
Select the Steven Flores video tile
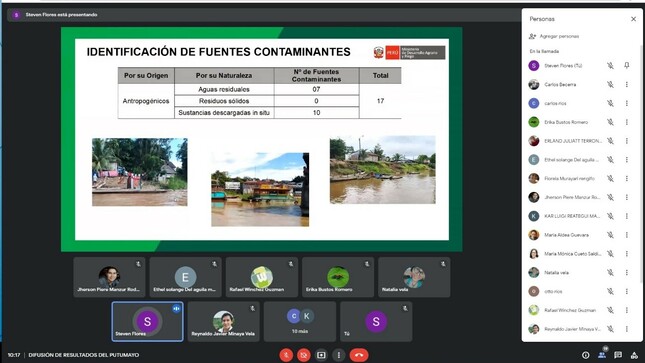(x=147, y=321)
